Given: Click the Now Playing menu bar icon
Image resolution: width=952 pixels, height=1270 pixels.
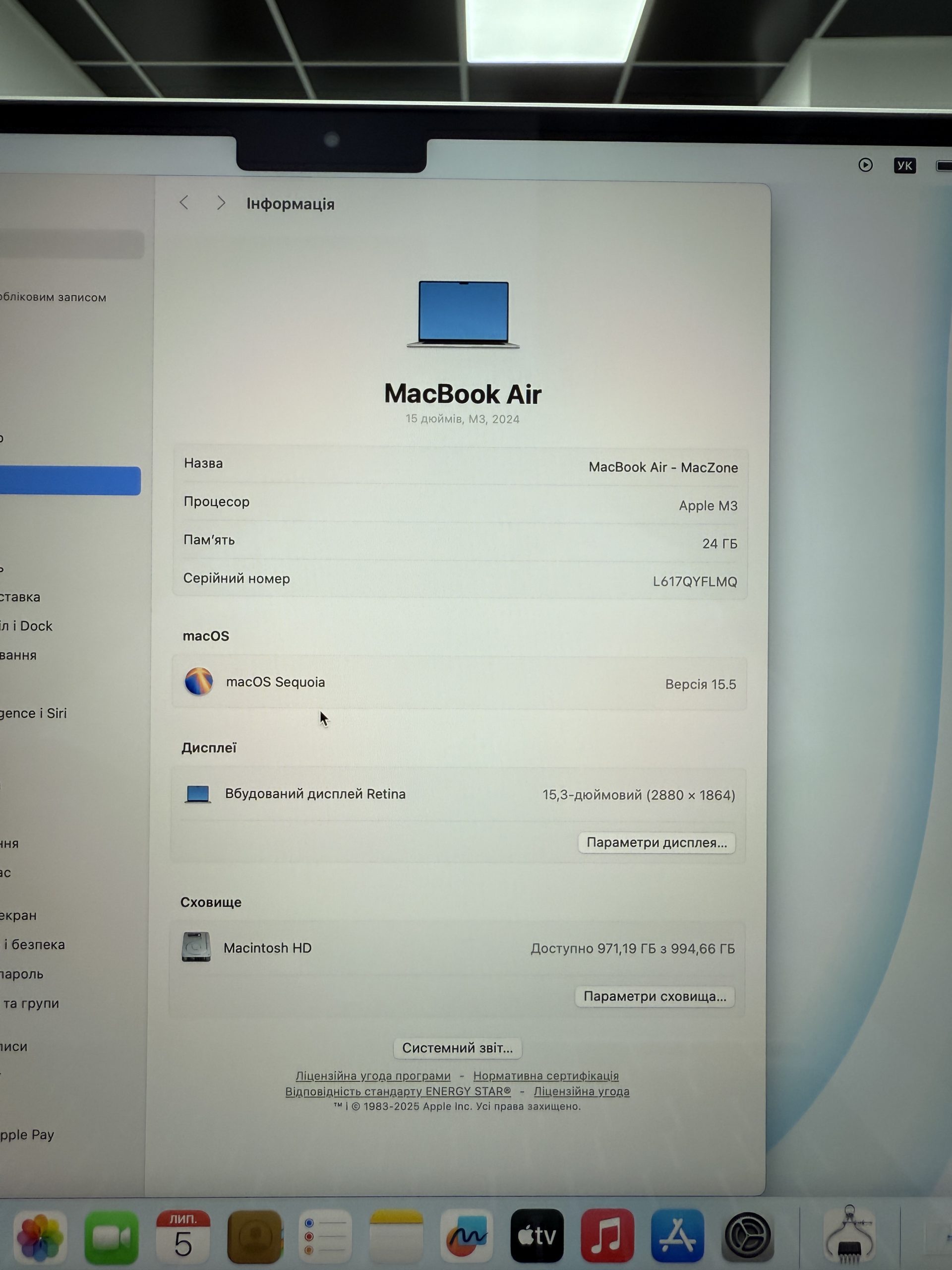Looking at the screenshot, I should click(865, 165).
